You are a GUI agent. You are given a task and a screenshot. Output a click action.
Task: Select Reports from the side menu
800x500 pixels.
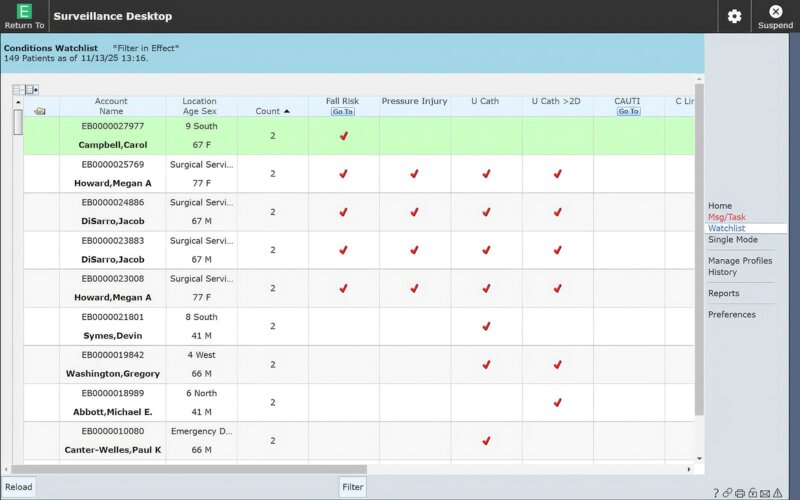pos(724,293)
